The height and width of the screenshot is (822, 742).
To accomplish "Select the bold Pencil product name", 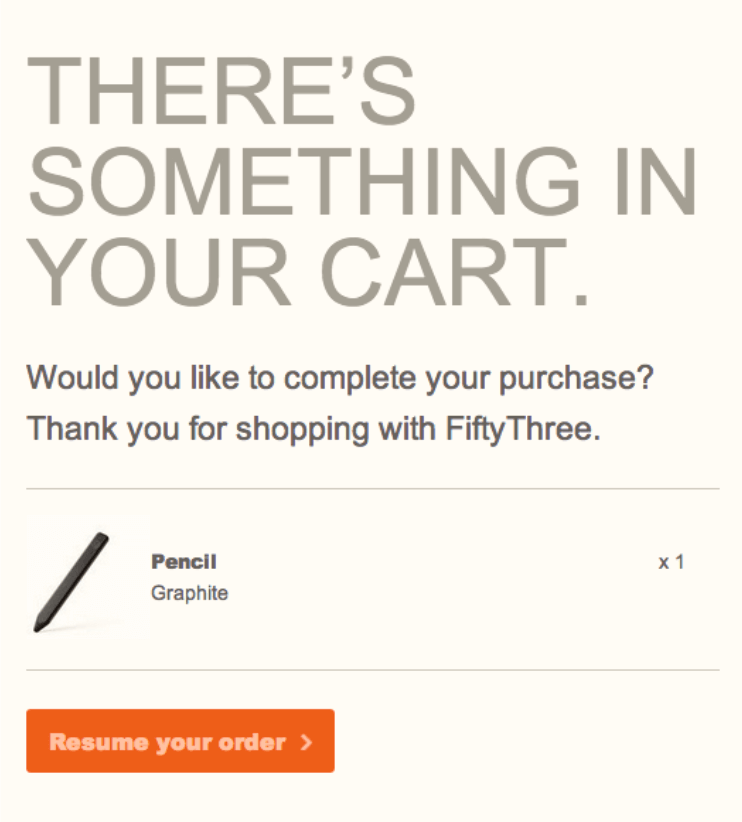I will pos(184,562).
